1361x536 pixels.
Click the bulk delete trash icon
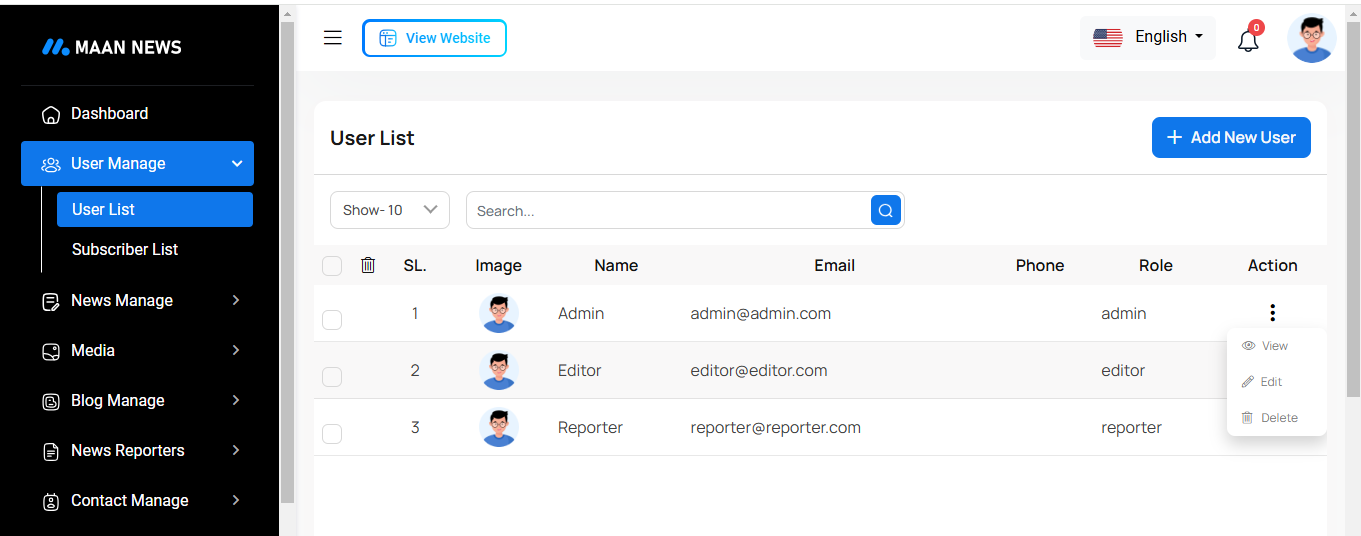click(x=368, y=265)
